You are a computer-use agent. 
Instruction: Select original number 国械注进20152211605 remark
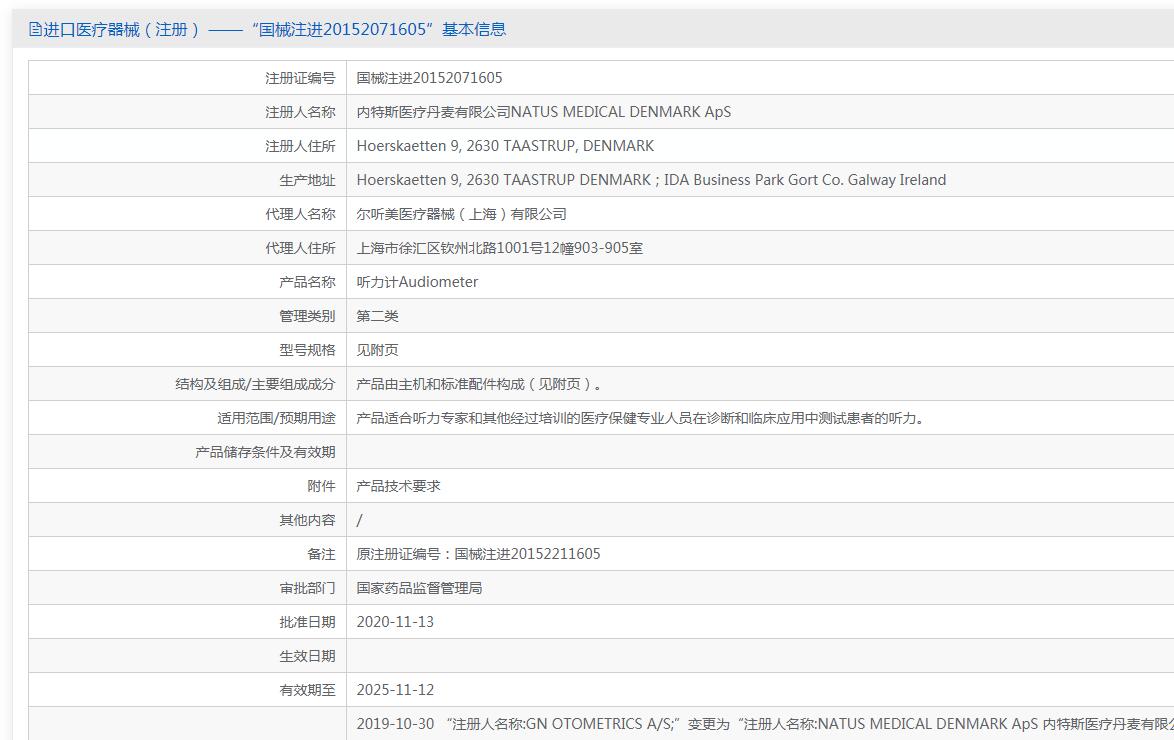point(527,554)
